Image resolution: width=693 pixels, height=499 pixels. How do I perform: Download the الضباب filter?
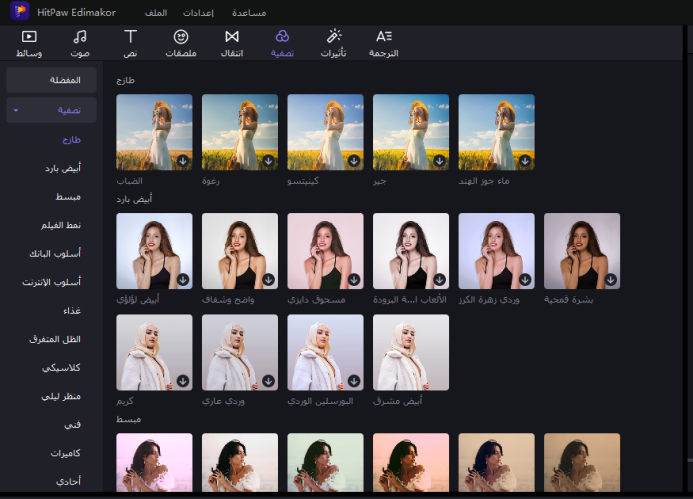pyautogui.click(x=183, y=161)
